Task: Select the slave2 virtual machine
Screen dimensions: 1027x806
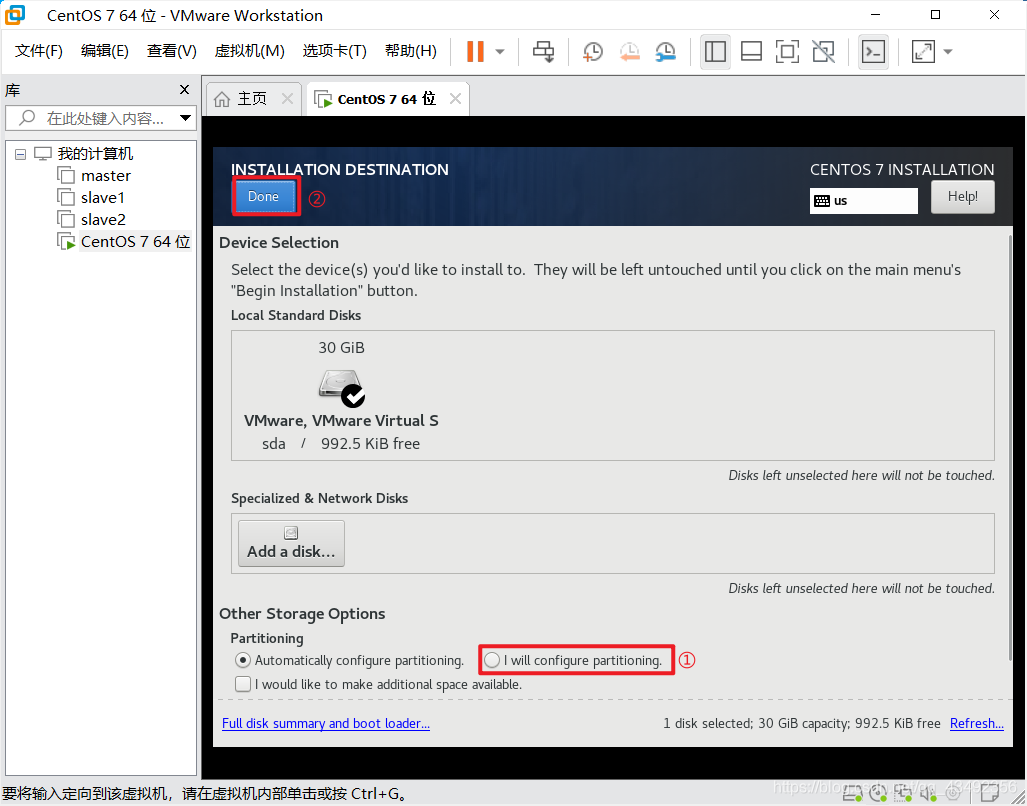Action: coord(91,219)
